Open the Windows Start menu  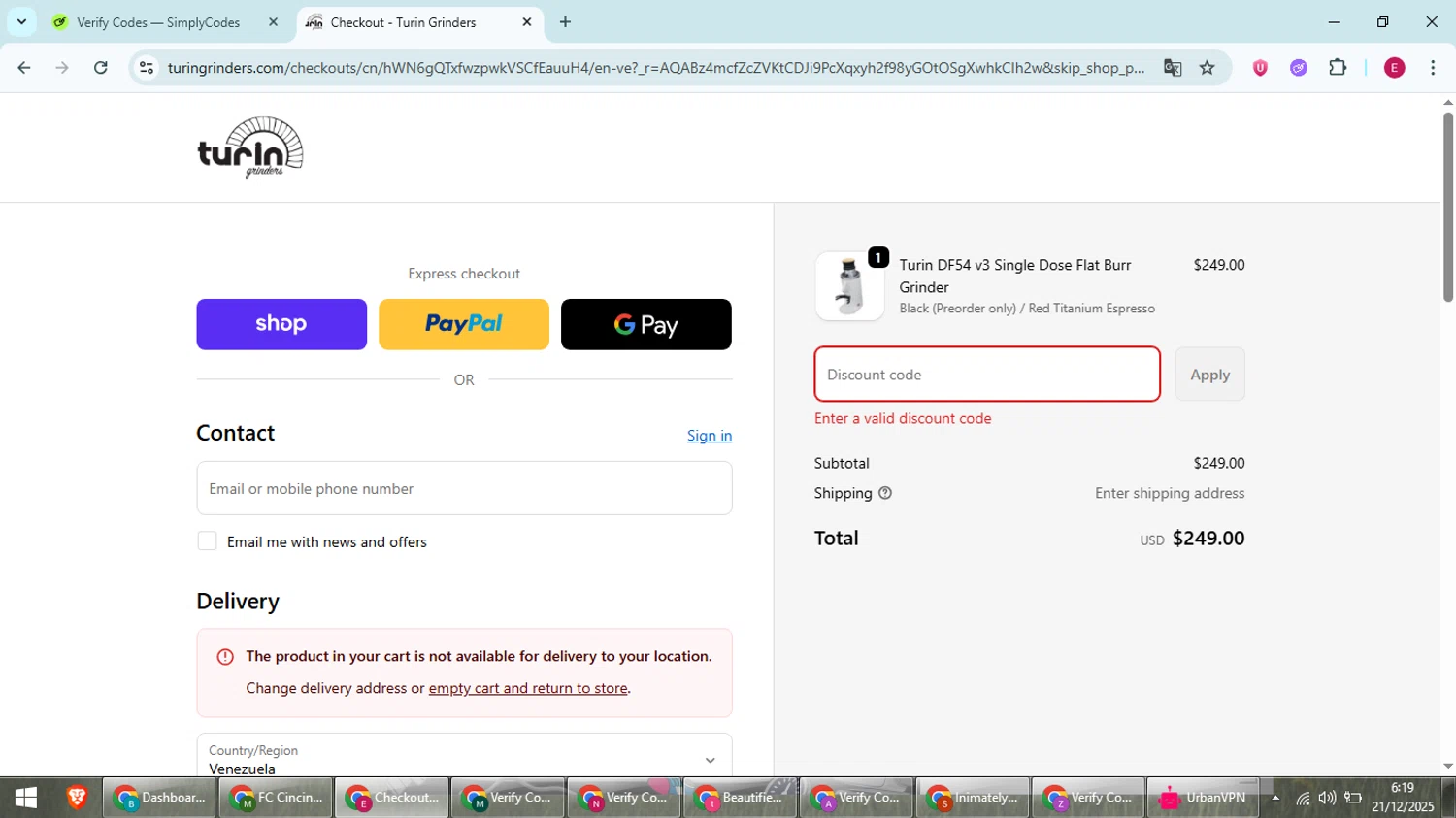point(26,798)
